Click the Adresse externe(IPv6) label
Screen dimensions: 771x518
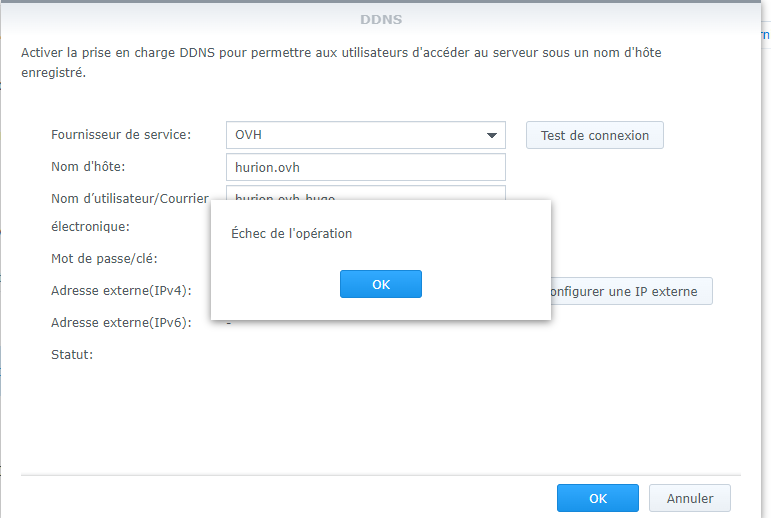click(121, 322)
